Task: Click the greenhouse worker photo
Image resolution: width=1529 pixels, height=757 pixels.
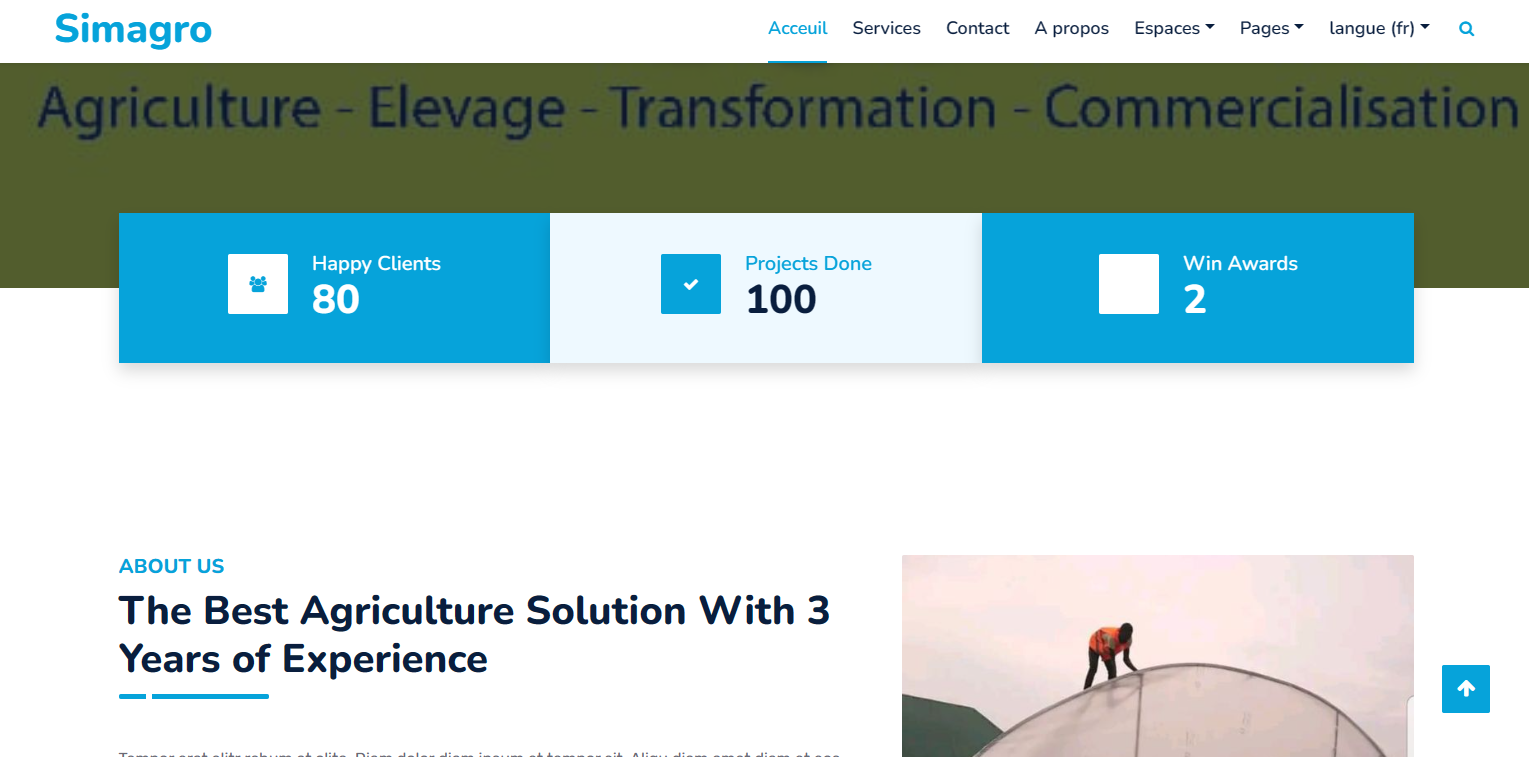Action: pyautogui.click(x=1157, y=655)
